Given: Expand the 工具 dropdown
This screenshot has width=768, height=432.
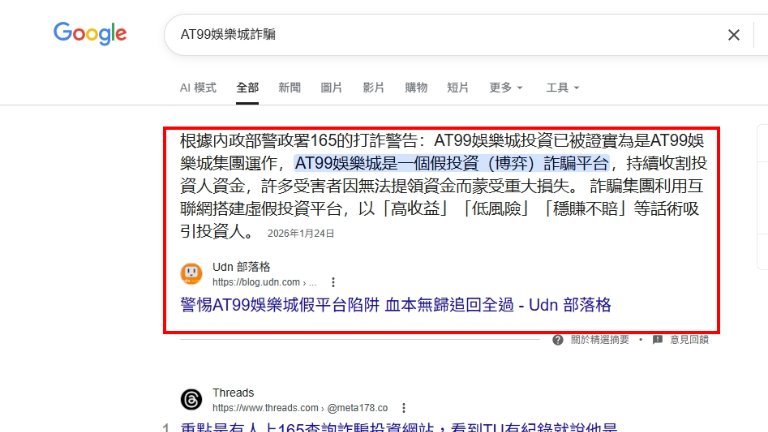Looking at the screenshot, I should click(563, 88).
